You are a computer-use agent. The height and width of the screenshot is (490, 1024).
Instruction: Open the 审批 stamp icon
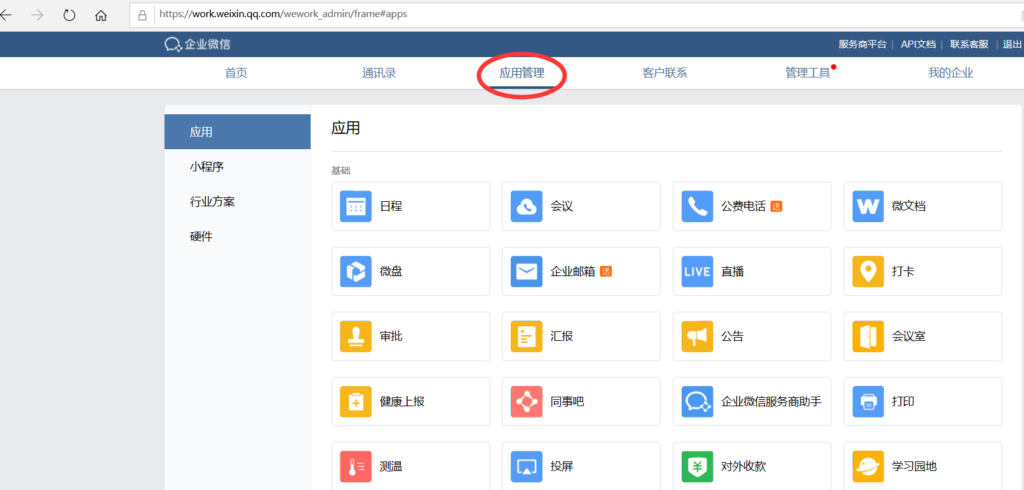coord(356,336)
